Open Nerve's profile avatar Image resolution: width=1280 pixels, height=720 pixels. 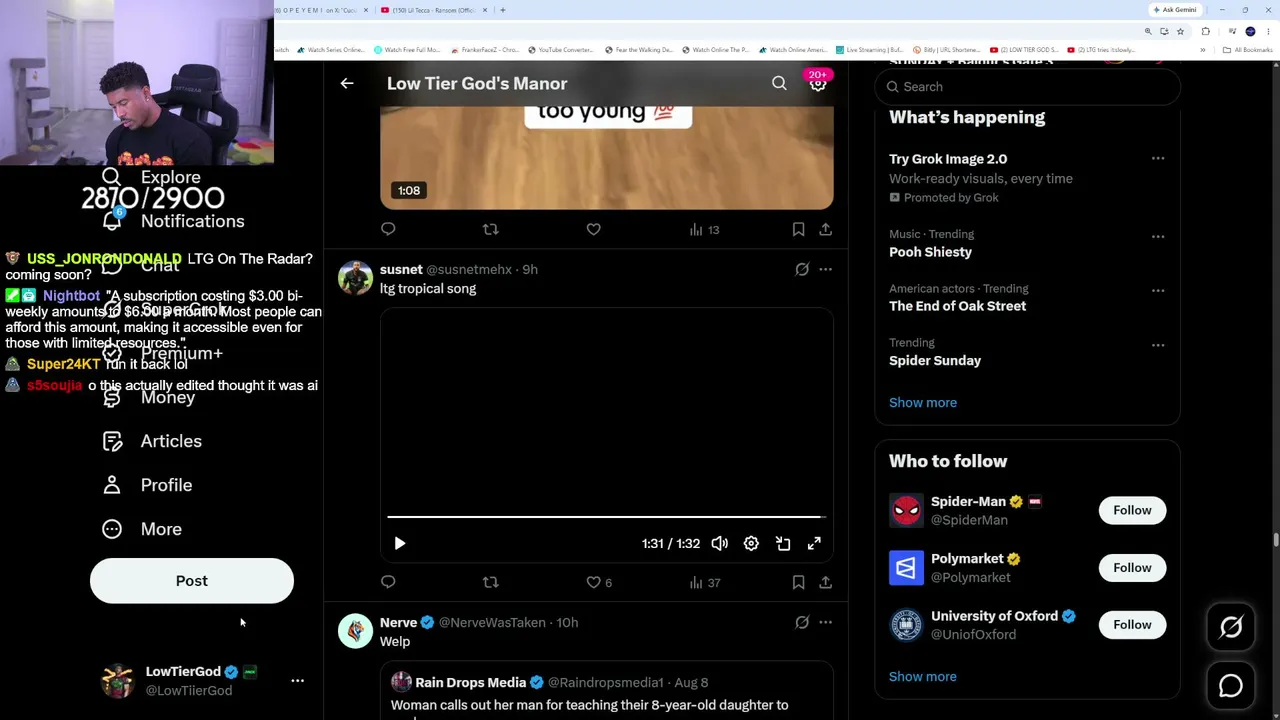[355, 630]
